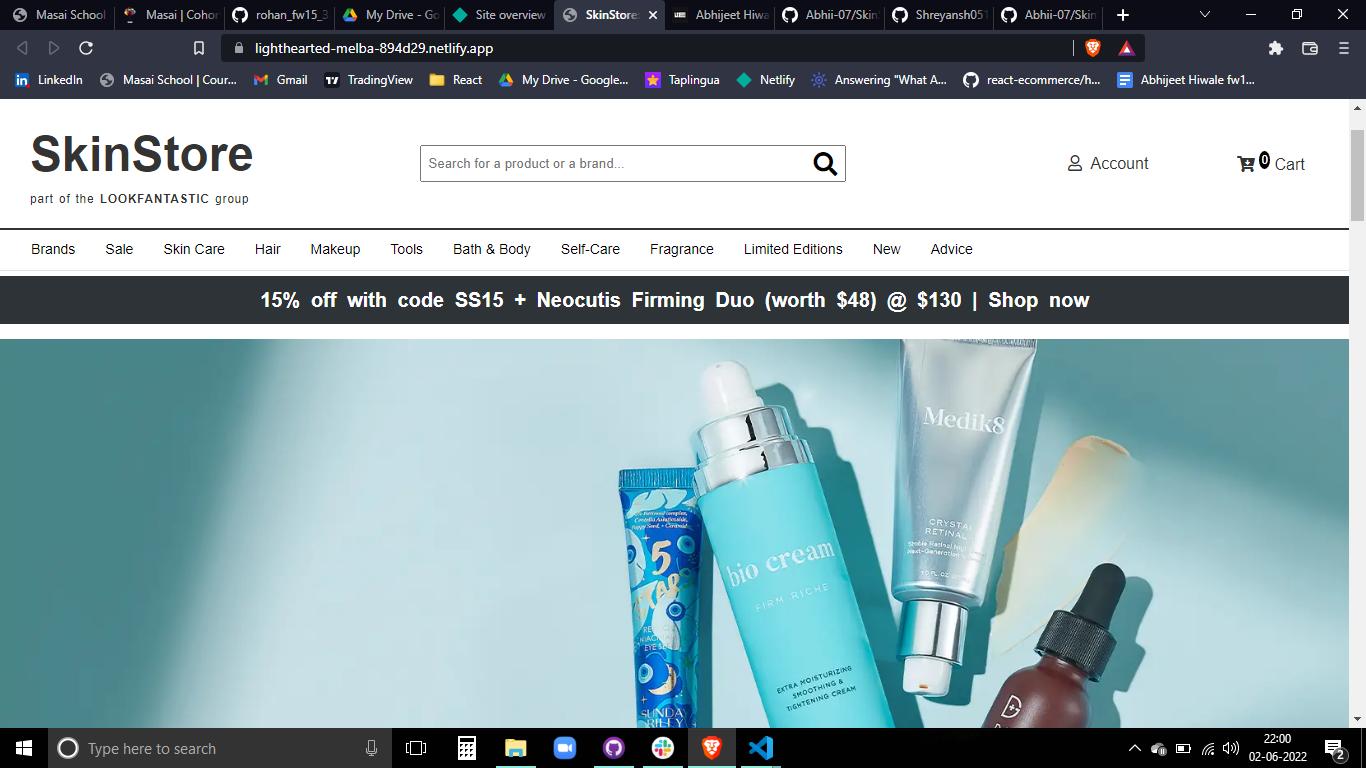This screenshot has height=768, width=1366.
Task: Open the Zoom taskbar icon
Action: click(x=565, y=748)
